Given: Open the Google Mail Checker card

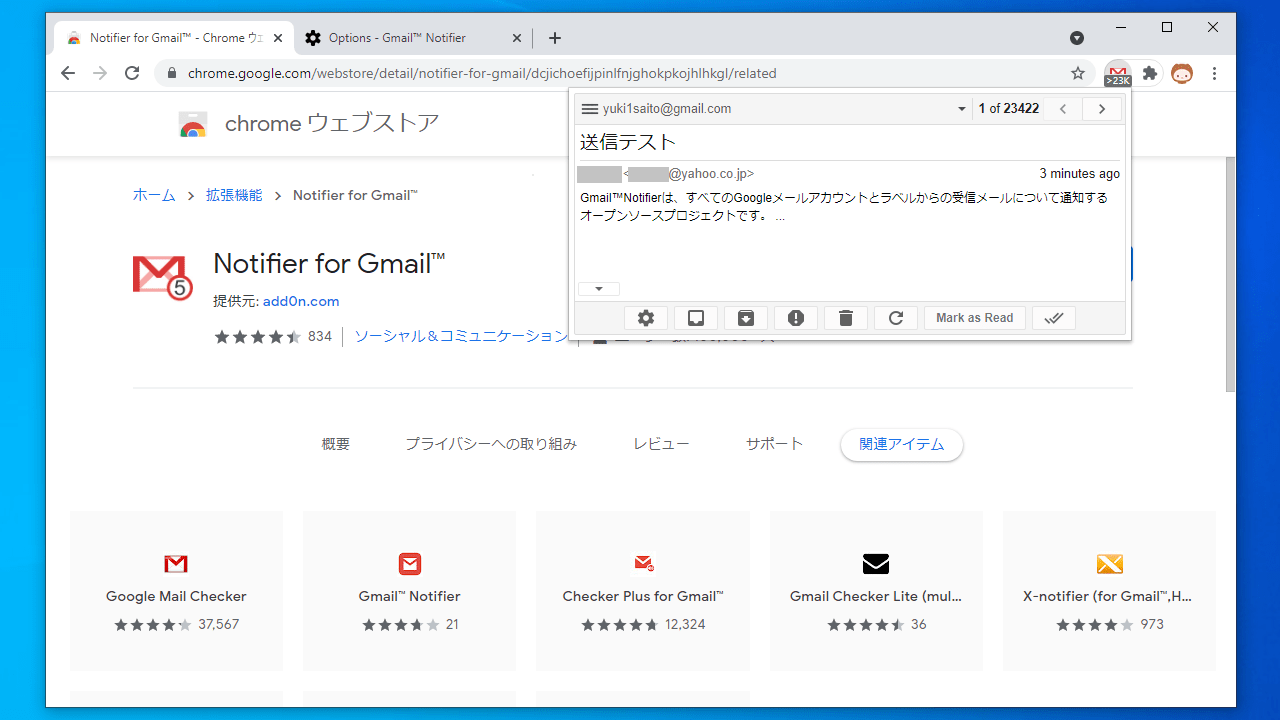Looking at the screenshot, I should [x=176, y=591].
